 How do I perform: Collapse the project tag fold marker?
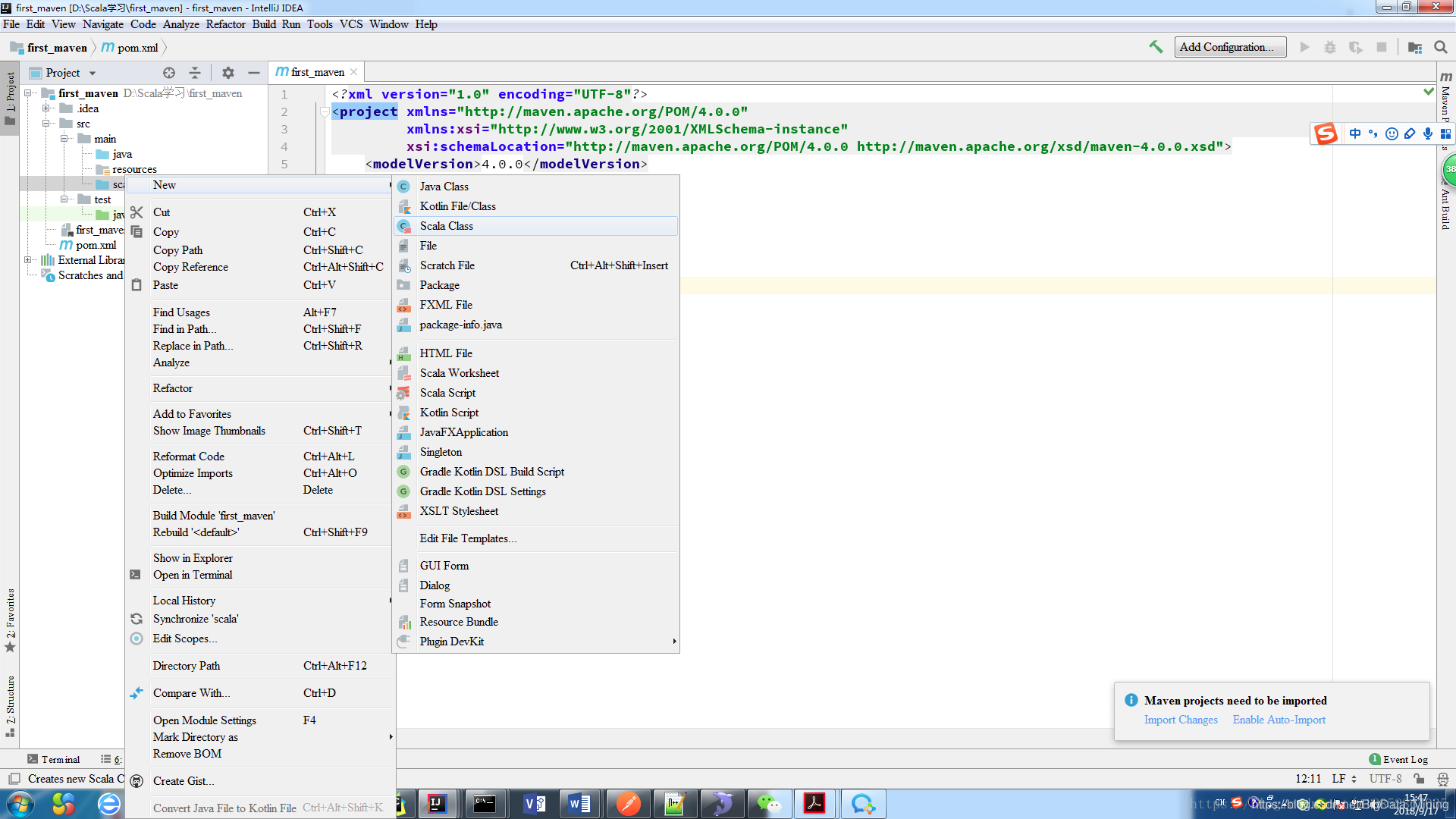[x=325, y=112]
